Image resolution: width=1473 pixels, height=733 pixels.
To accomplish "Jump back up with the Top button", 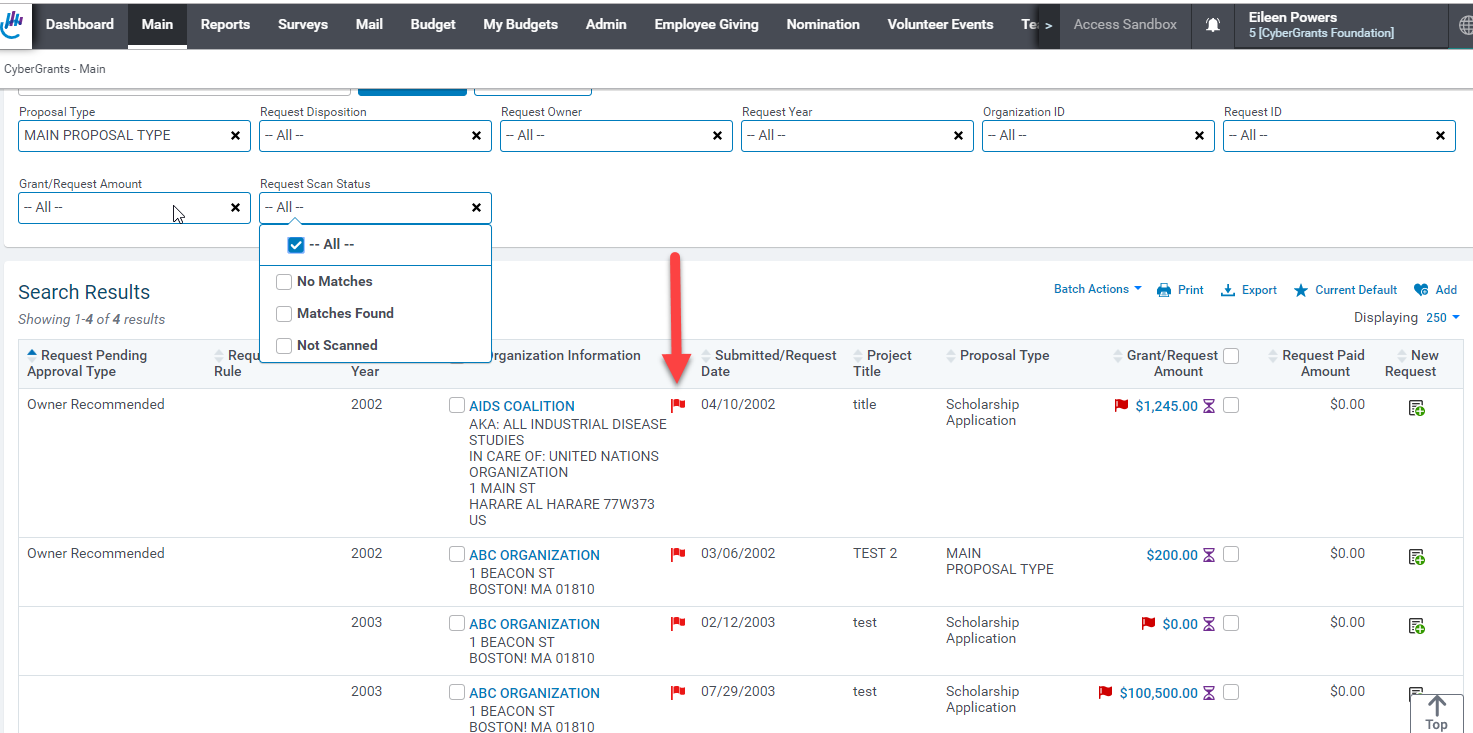I will point(1436,714).
